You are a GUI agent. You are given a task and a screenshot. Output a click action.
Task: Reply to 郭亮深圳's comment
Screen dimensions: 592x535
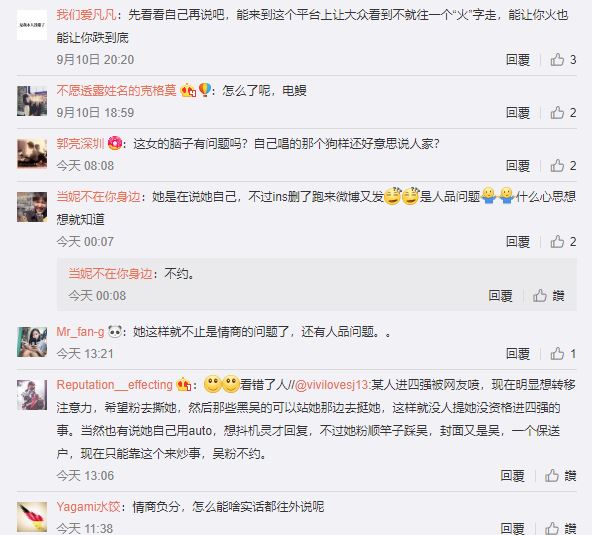tap(518, 166)
